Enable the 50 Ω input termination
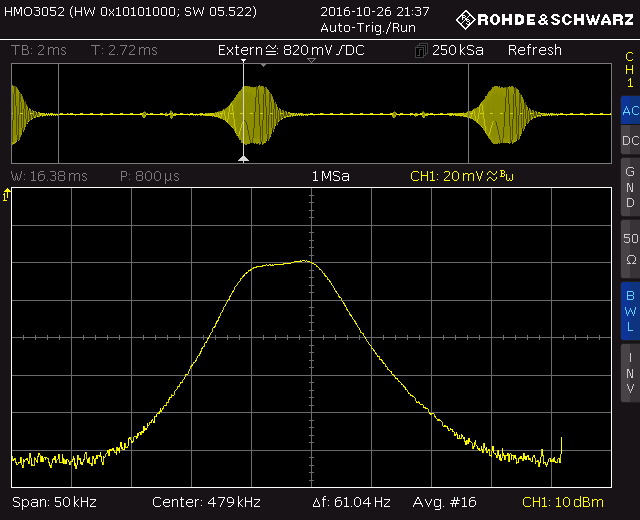Viewport: 640px width, 520px height. (629, 248)
